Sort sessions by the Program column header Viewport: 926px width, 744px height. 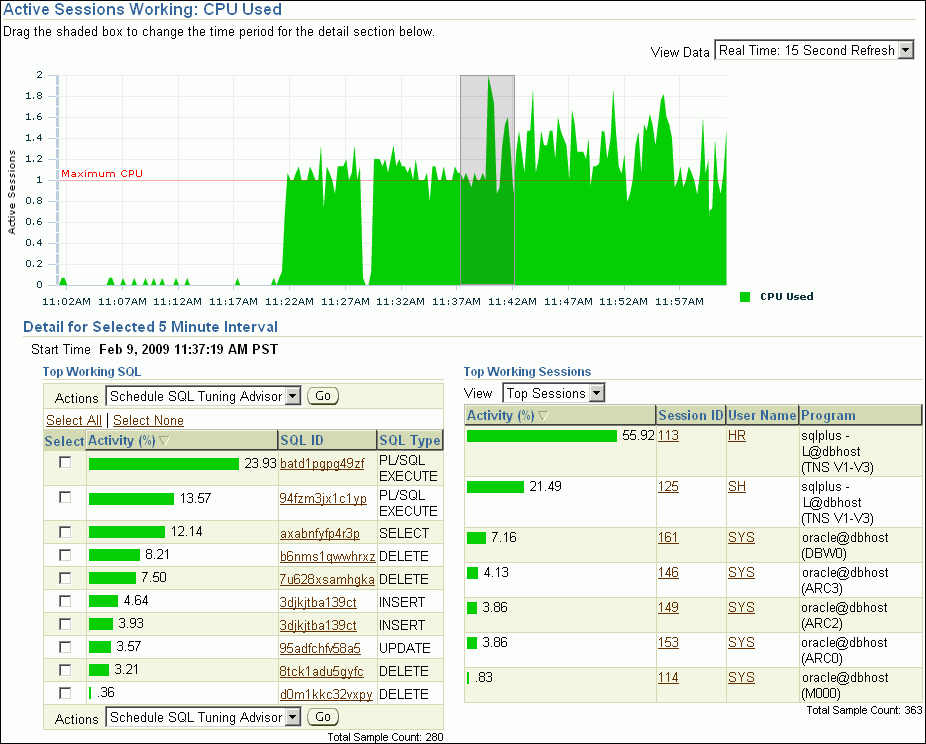(828, 415)
